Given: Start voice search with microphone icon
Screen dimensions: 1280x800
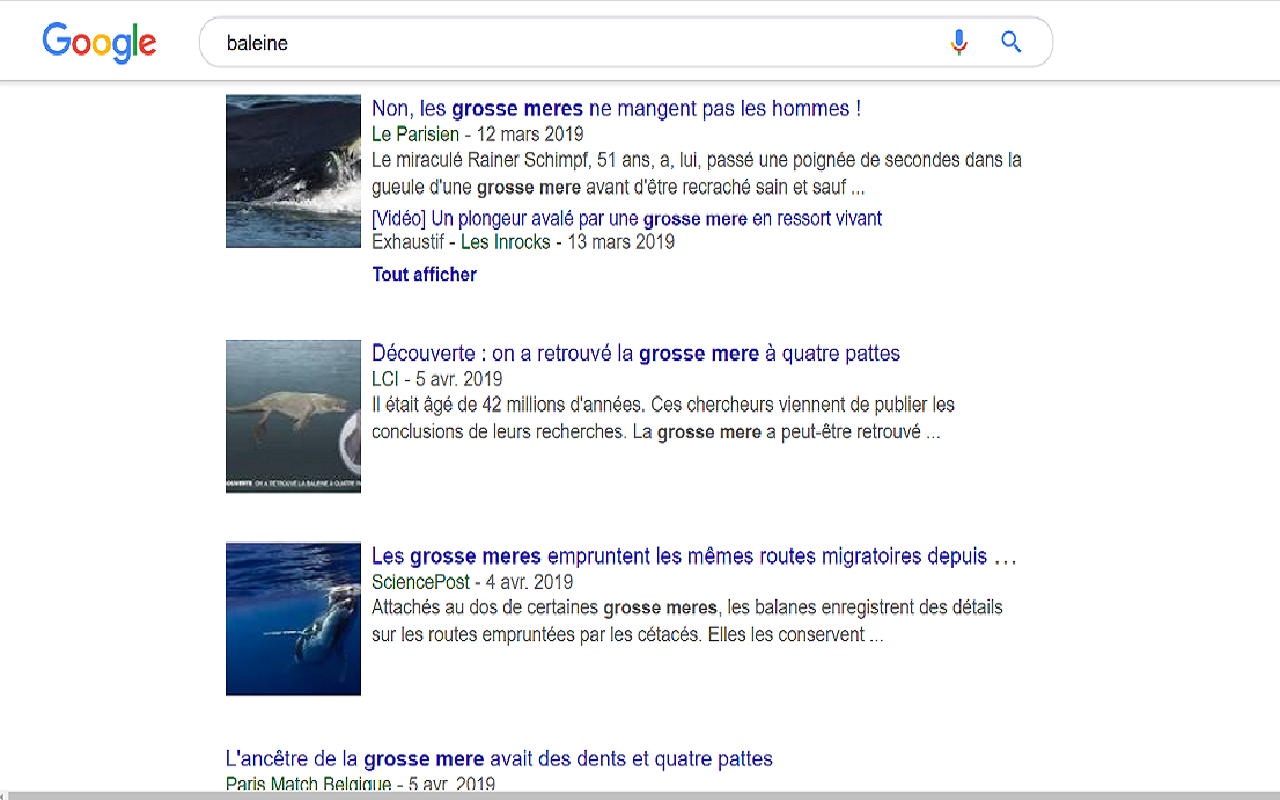Looking at the screenshot, I should pos(959,42).
